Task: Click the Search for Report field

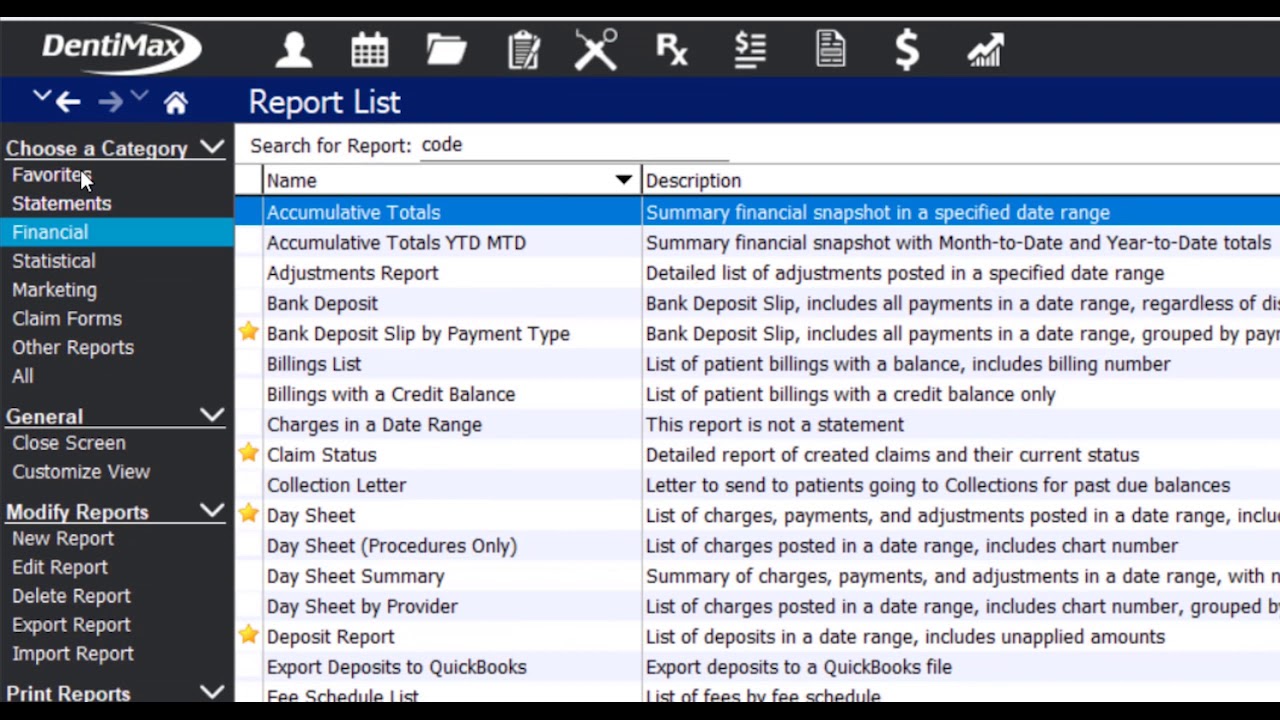Action: (x=574, y=146)
